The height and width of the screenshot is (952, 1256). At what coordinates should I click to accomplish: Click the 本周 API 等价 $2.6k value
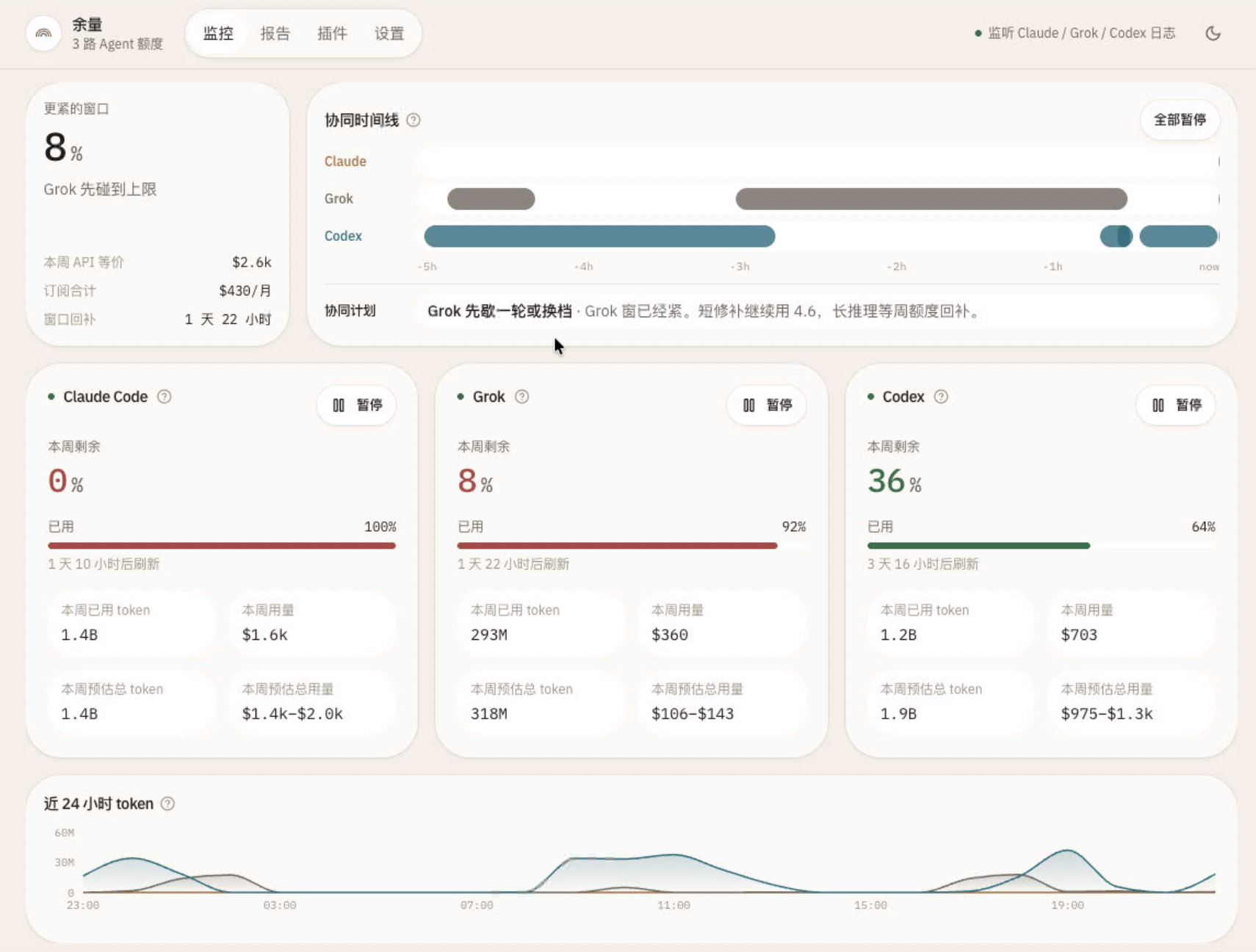click(x=251, y=262)
